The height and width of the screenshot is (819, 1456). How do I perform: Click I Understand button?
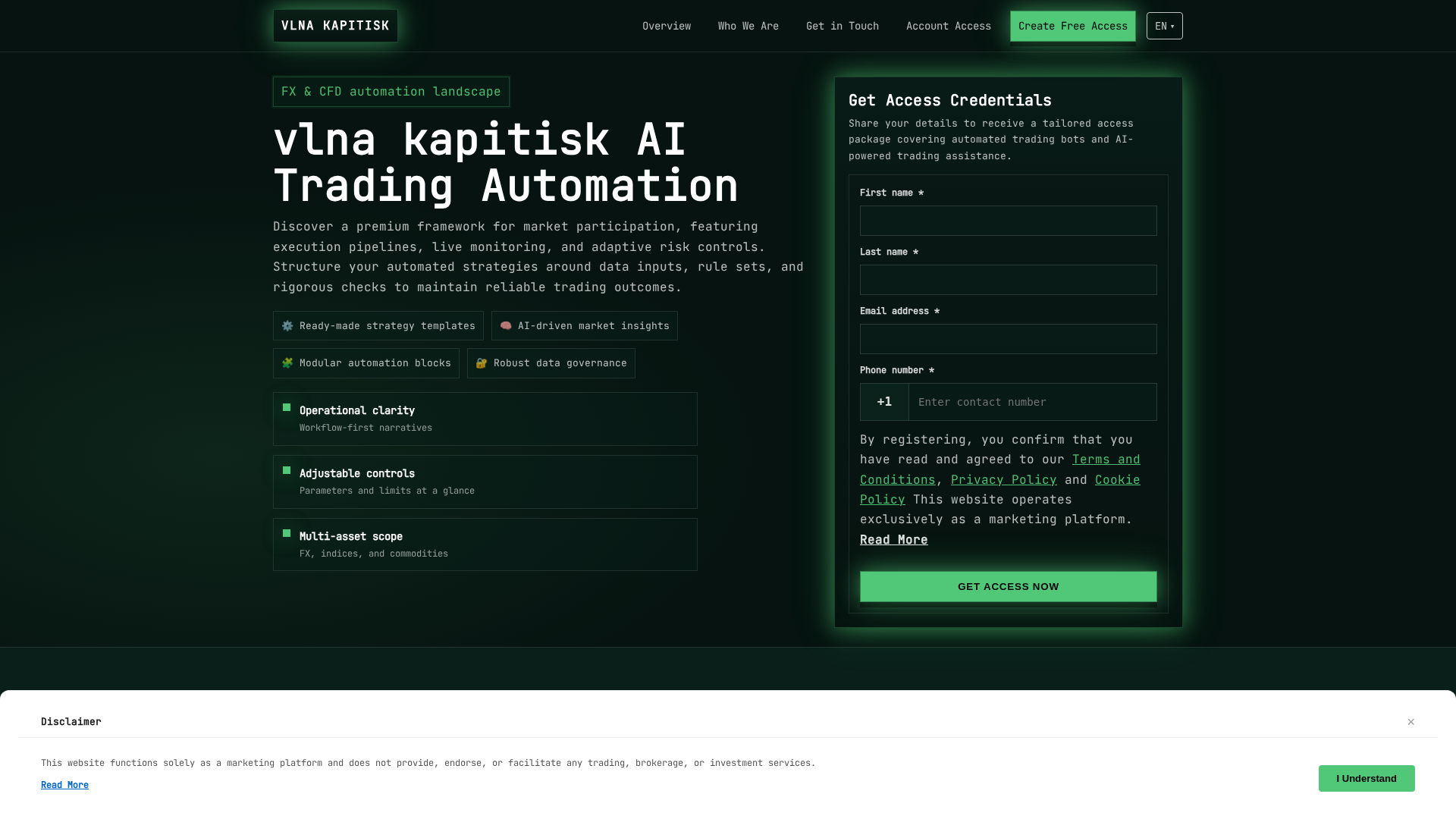coord(1367,778)
